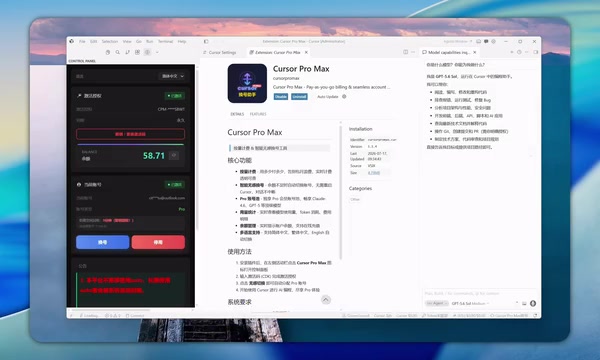The height and width of the screenshot is (360, 600).
Task: Close the Extension: Cursor Pro Max tab
Action: (306, 52)
